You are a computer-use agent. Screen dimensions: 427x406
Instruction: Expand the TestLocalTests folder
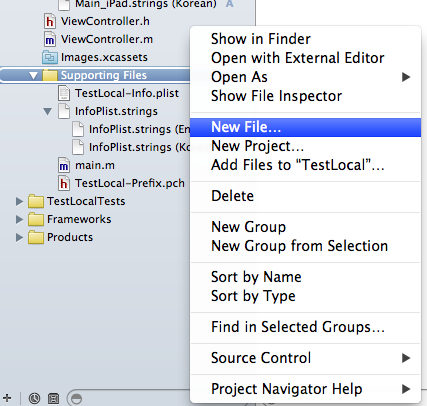[x=19, y=201]
